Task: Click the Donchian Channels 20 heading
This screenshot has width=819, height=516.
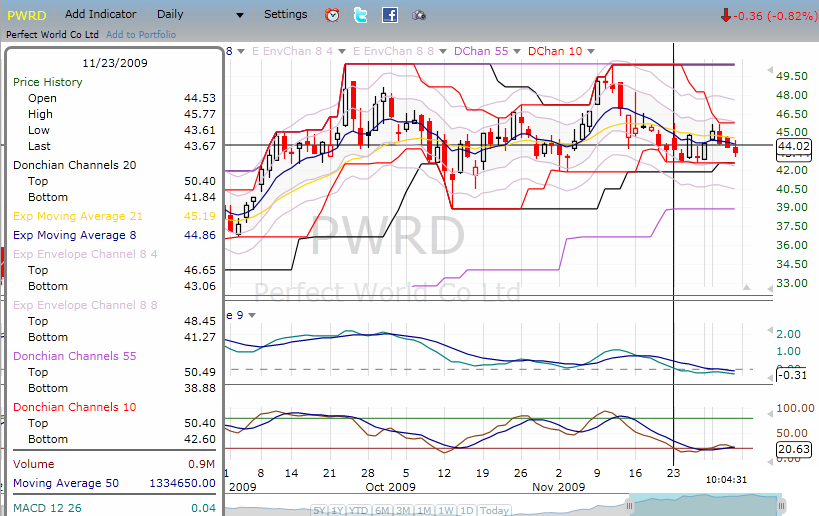Action: (x=75, y=165)
